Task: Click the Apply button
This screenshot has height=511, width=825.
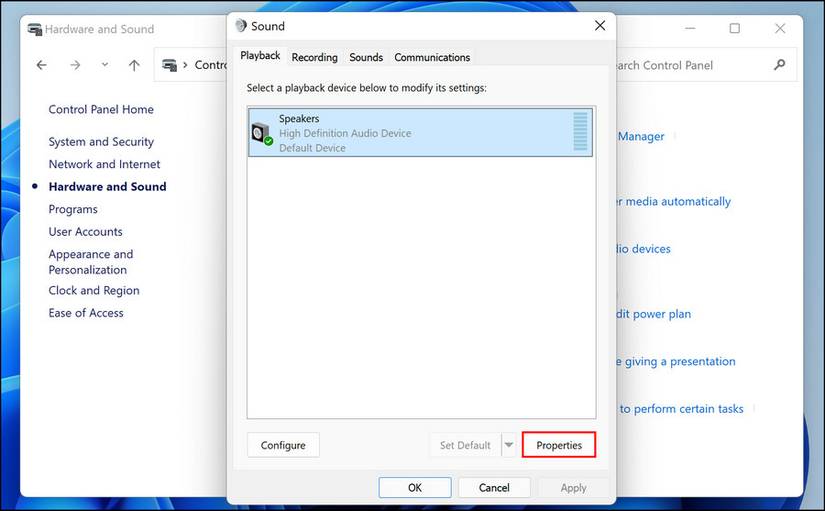Action: pyautogui.click(x=574, y=488)
